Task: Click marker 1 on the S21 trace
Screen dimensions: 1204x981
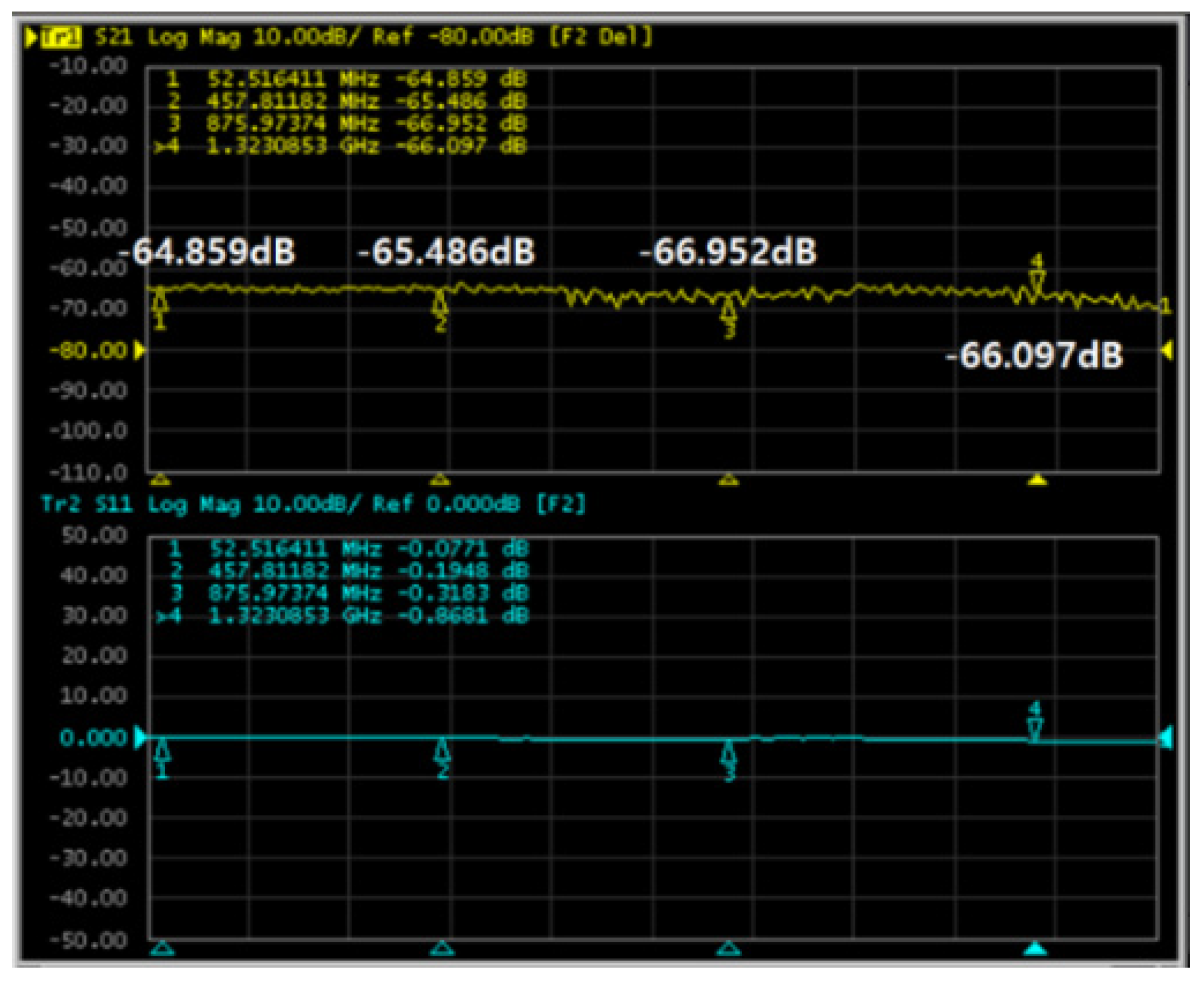Action: [x=159, y=303]
